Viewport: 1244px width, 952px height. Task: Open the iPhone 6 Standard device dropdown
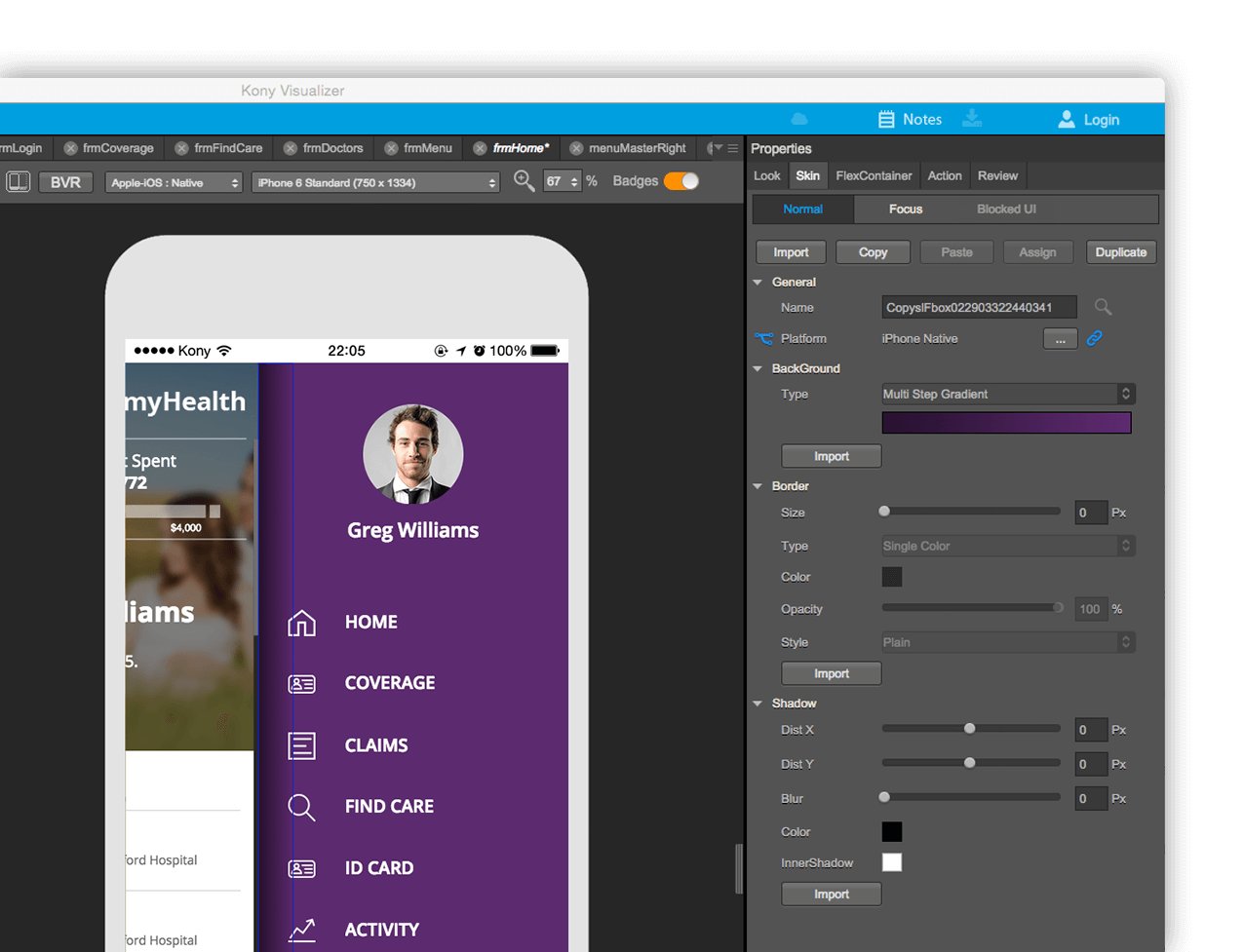(x=375, y=182)
